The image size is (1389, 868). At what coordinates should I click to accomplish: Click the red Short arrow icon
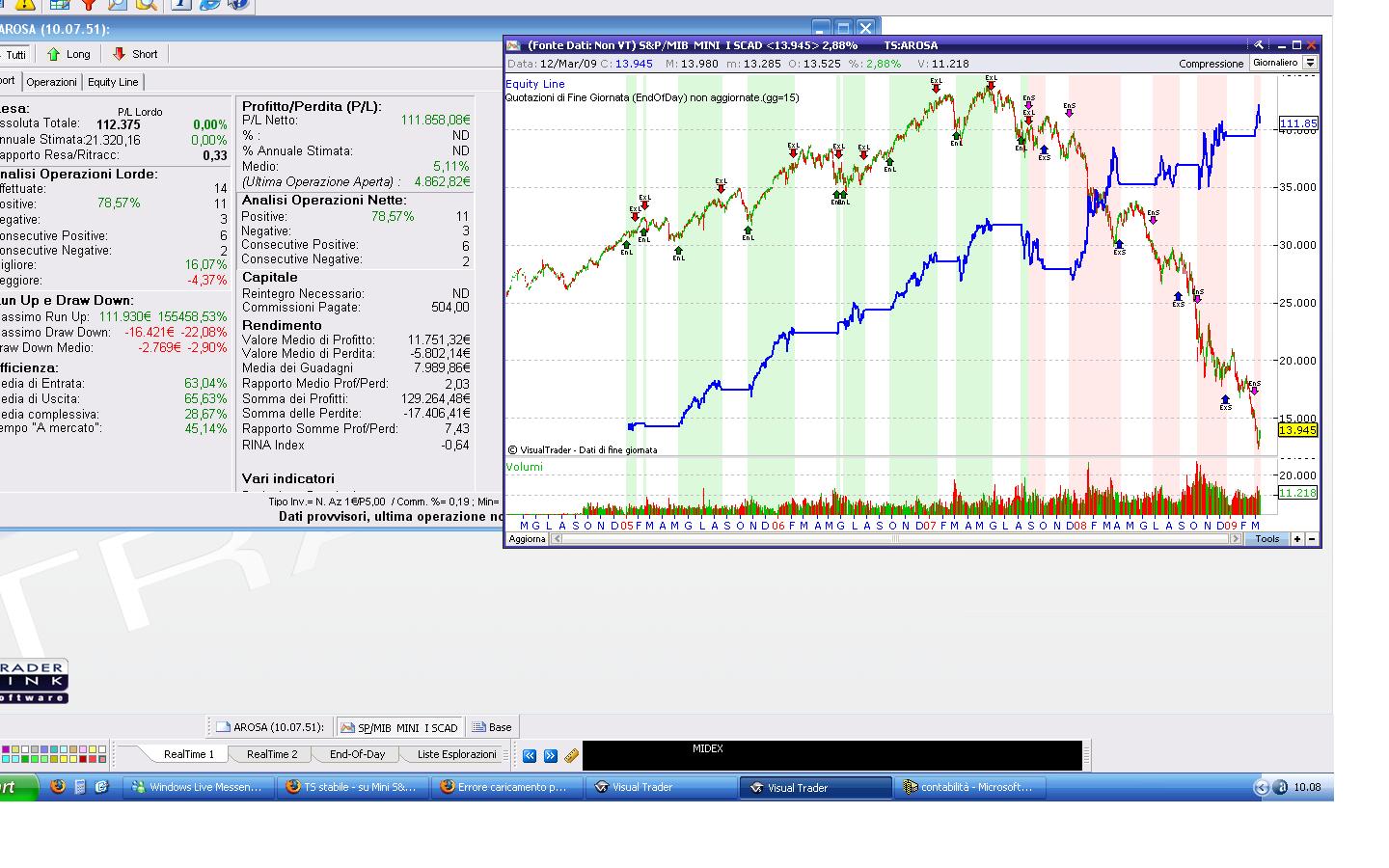(120, 54)
